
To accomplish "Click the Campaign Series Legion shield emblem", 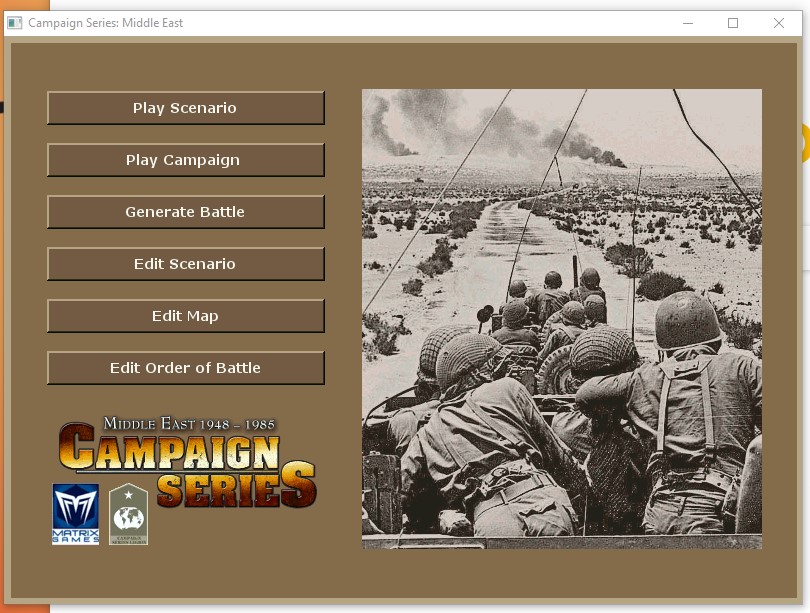I will [128, 514].
